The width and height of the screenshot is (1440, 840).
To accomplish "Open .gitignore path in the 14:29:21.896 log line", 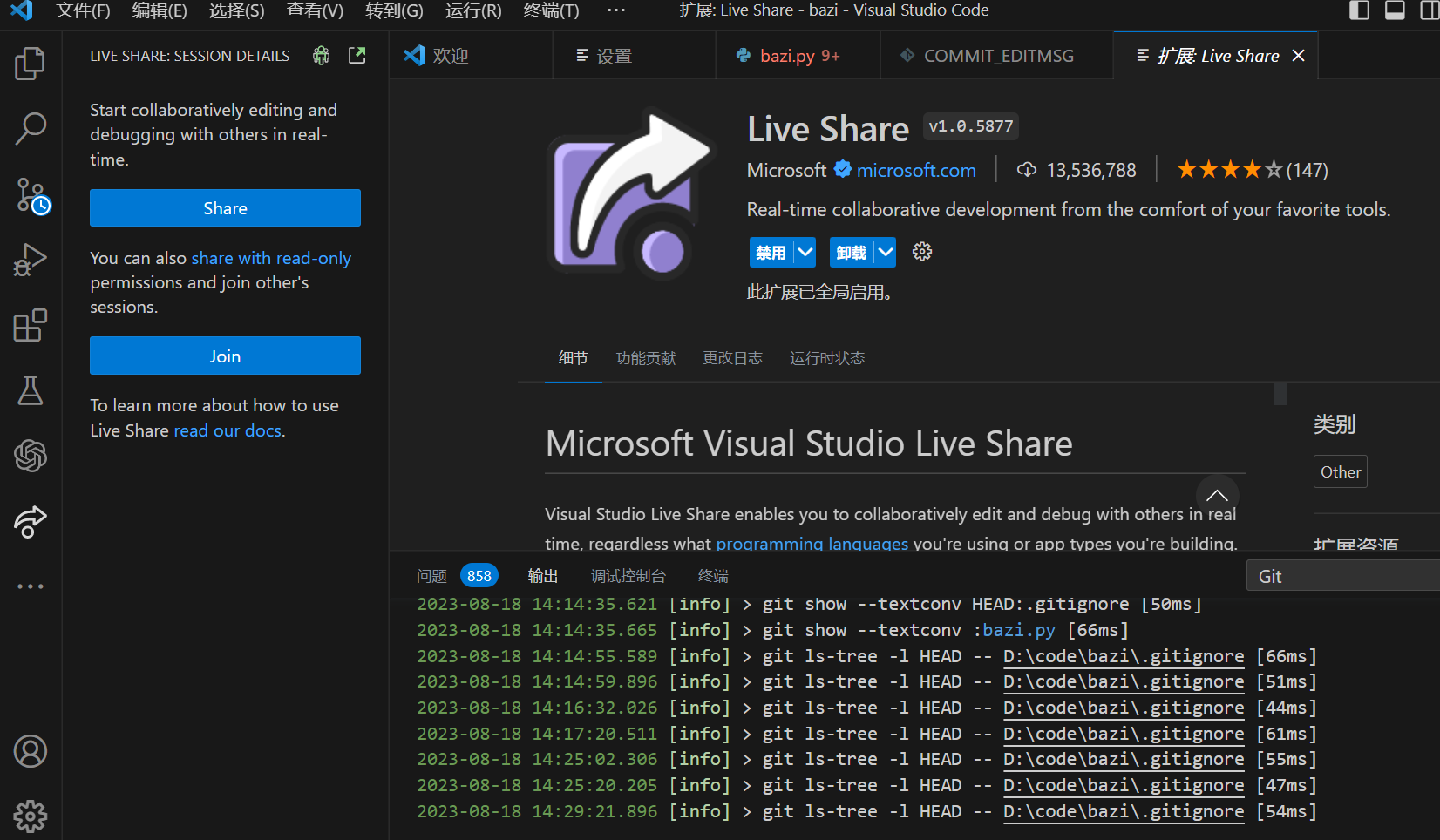I will coord(1124,811).
